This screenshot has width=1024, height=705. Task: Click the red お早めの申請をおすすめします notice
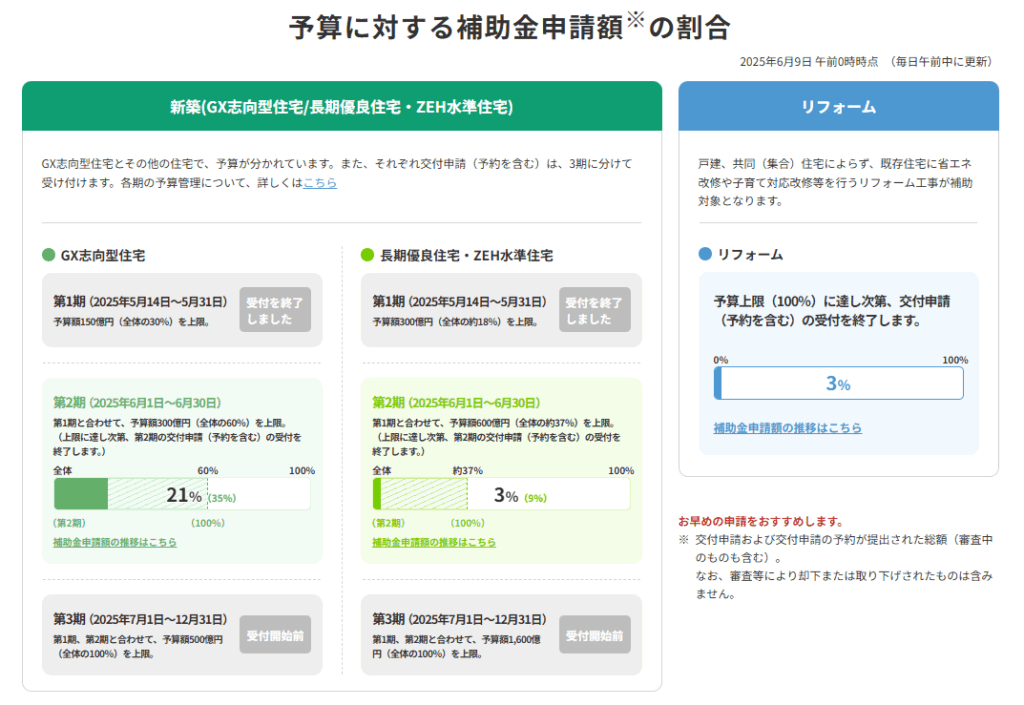(760, 521)
